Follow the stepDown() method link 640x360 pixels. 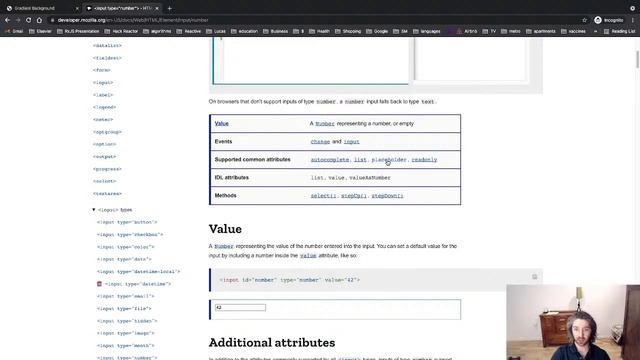387,196
